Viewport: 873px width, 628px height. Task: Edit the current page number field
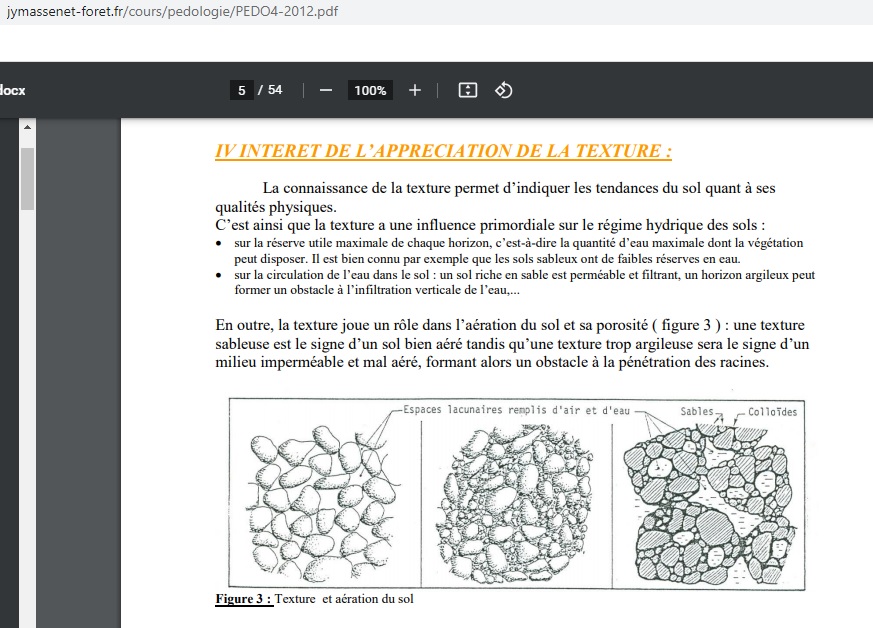(x=241, y=90)
